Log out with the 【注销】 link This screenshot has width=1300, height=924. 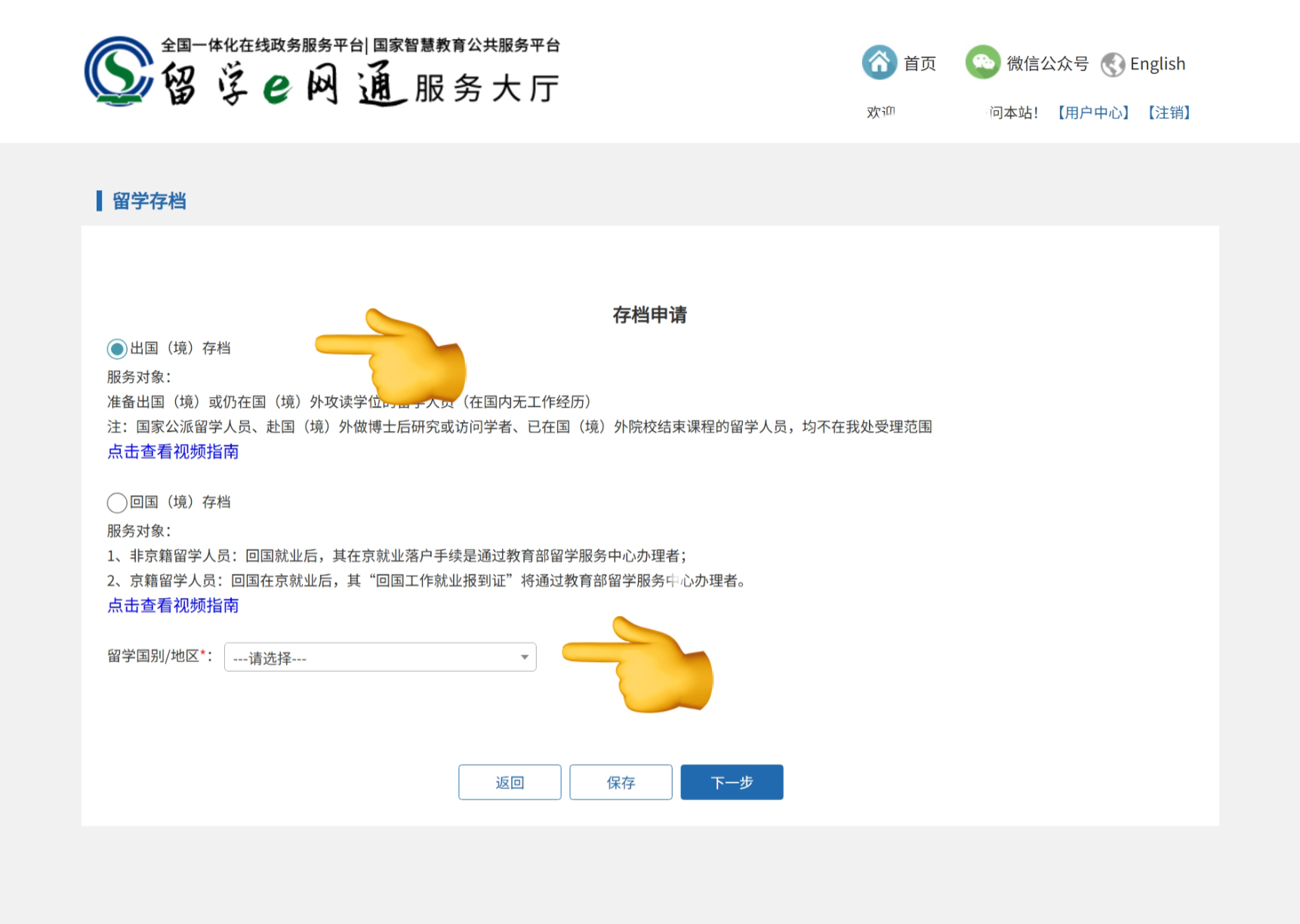point(1169,112)
